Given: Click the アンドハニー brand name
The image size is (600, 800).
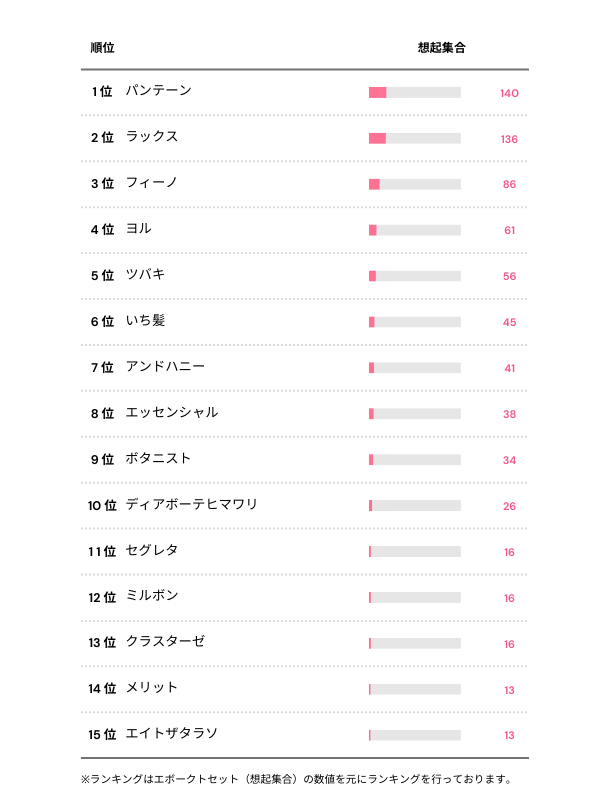Looking at the screenshot, I should coord(165,367).
